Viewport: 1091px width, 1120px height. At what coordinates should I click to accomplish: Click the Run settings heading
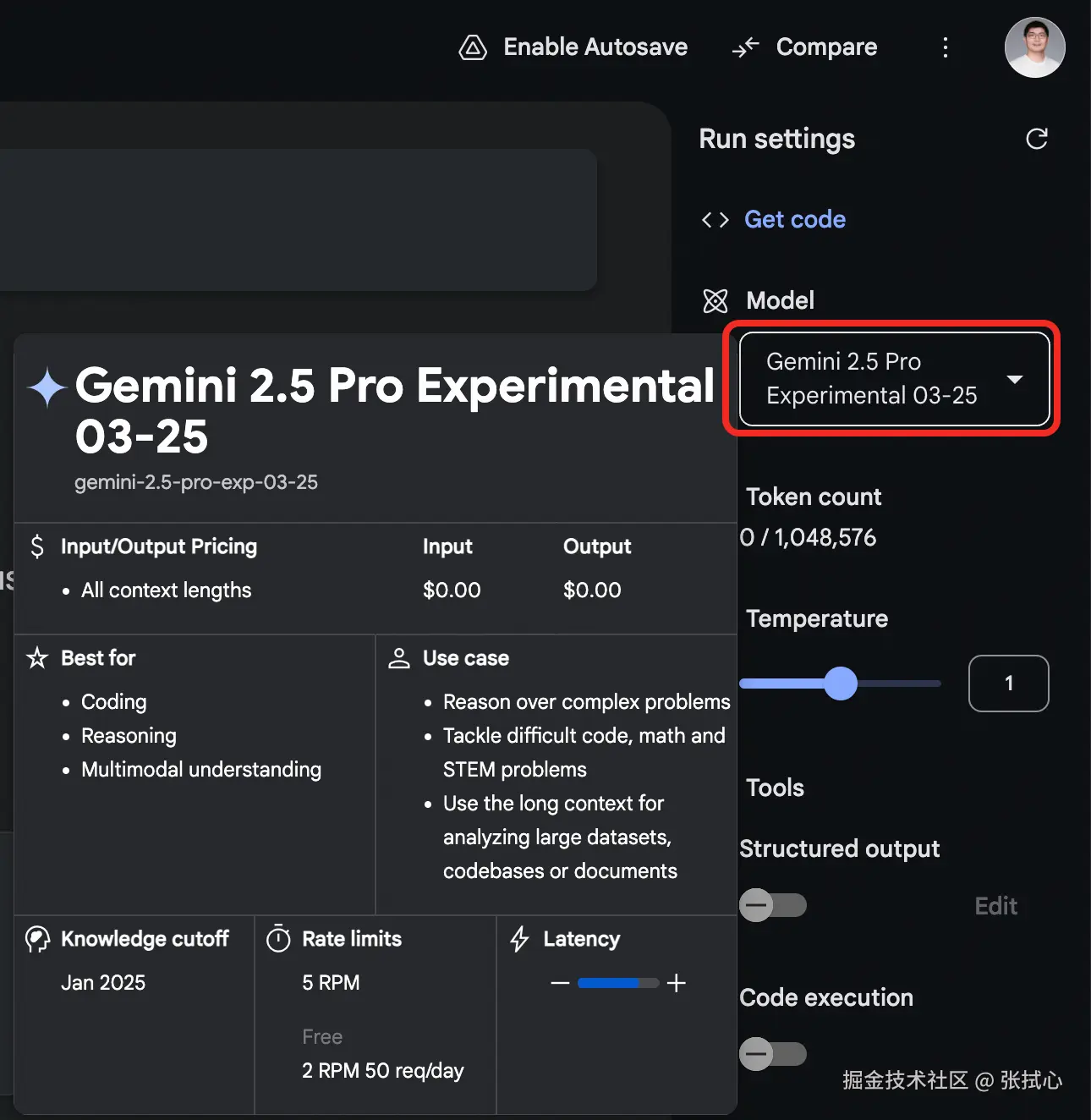777,139
